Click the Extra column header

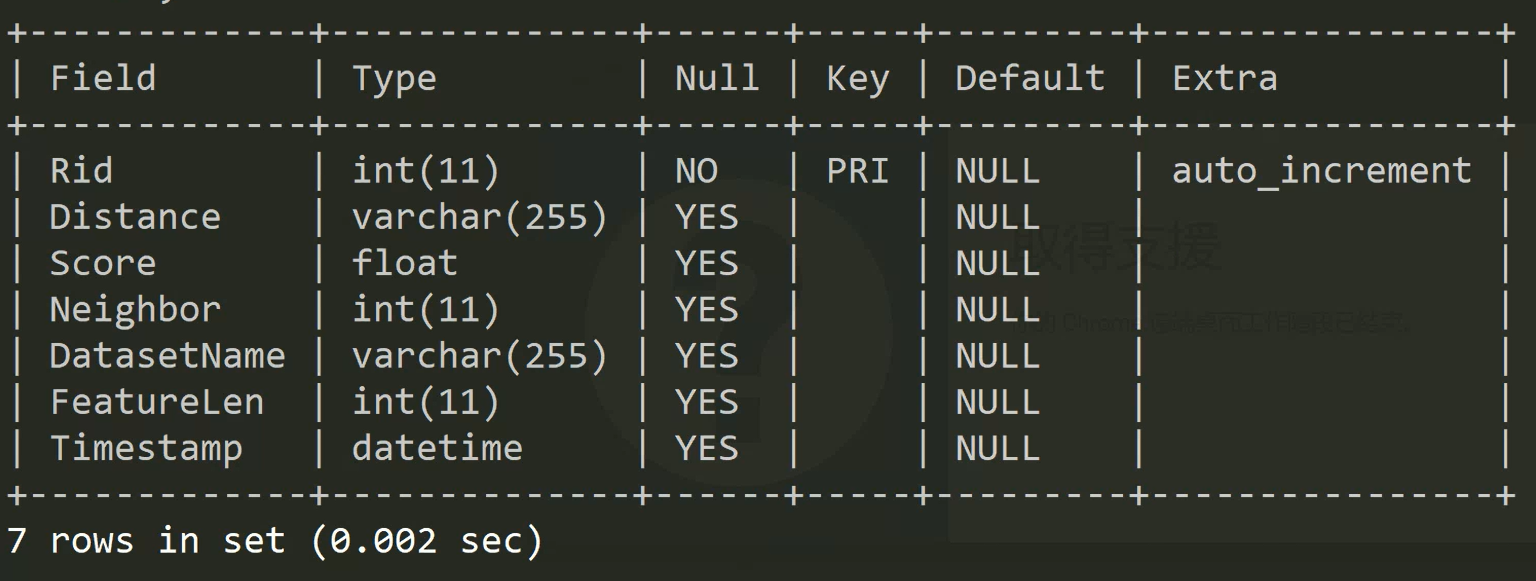click(1225, 78)
